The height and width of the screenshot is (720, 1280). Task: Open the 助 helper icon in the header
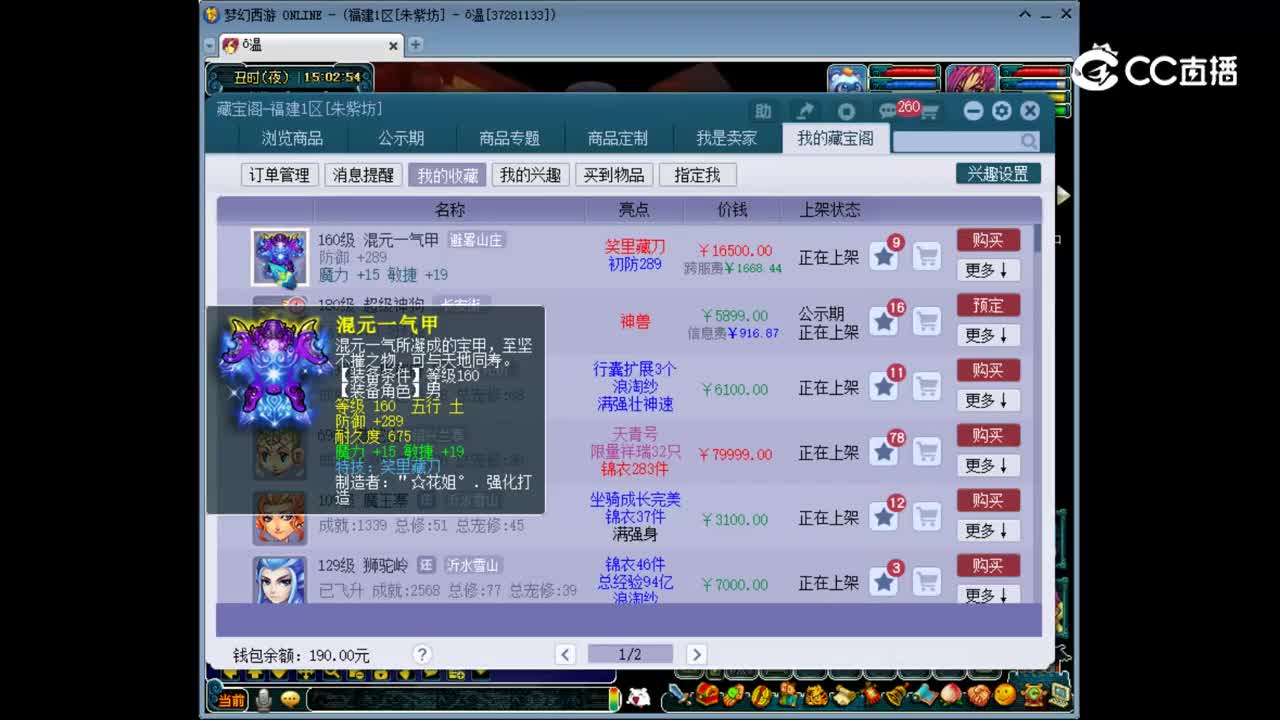(x=763, y=111)
